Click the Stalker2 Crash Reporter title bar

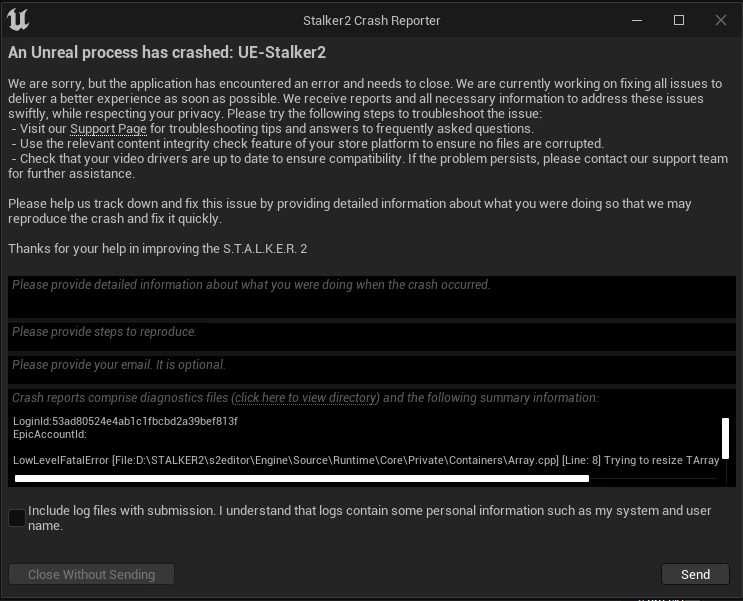(x=371, y=20)
